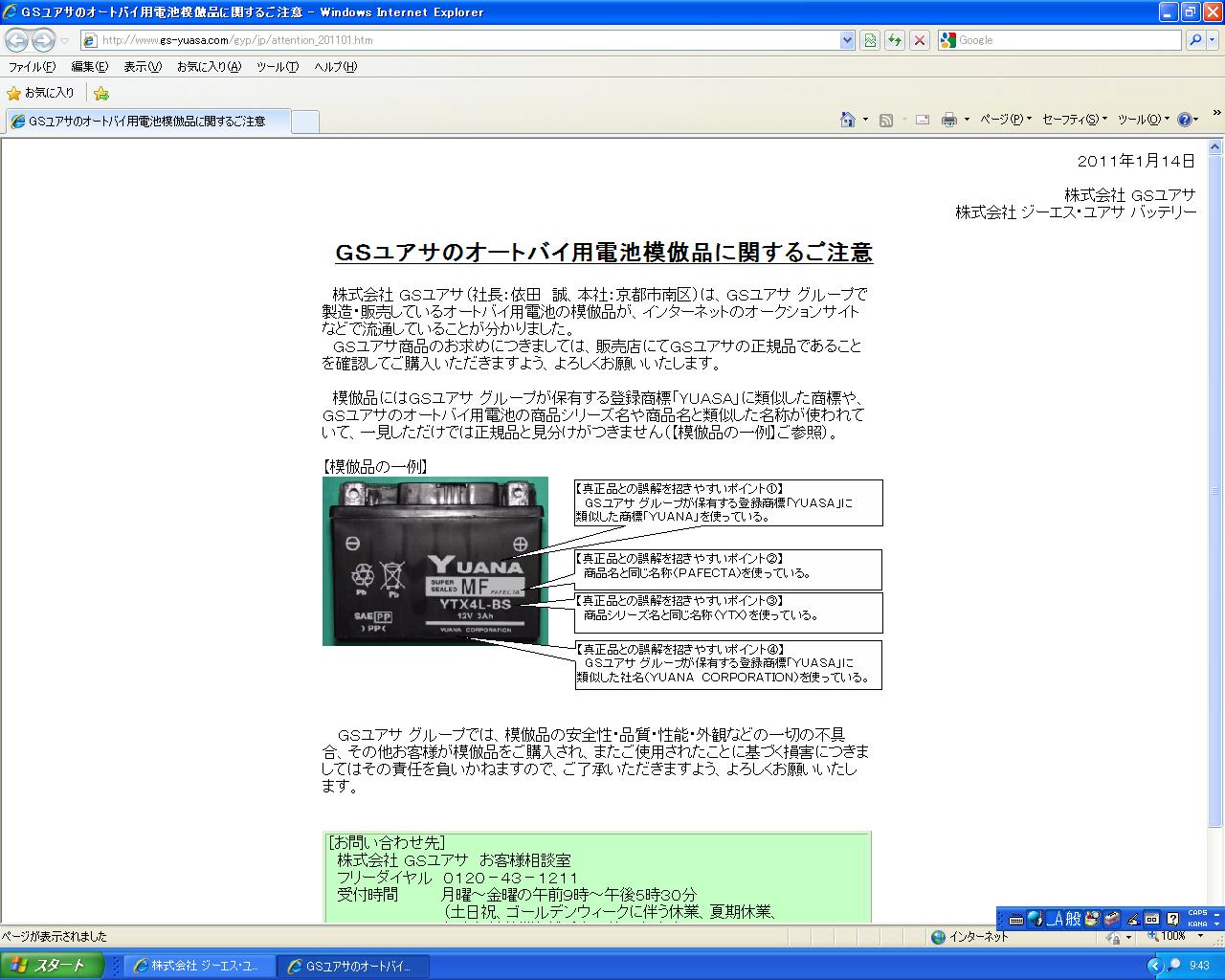Screen dimensions: 1225x980
Task: Open the お気に入り favorites star button
Action: pyautogui.click(x=40, y=93)
